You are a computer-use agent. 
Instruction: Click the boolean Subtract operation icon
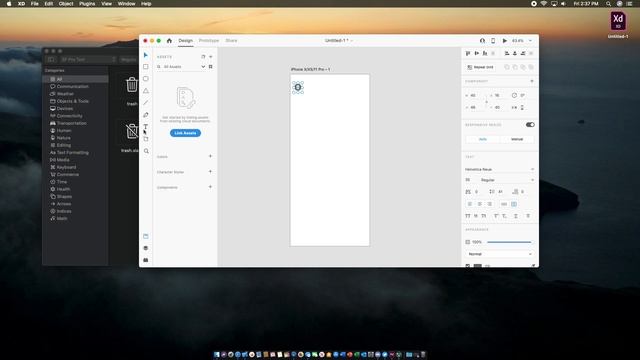point(515,67)
